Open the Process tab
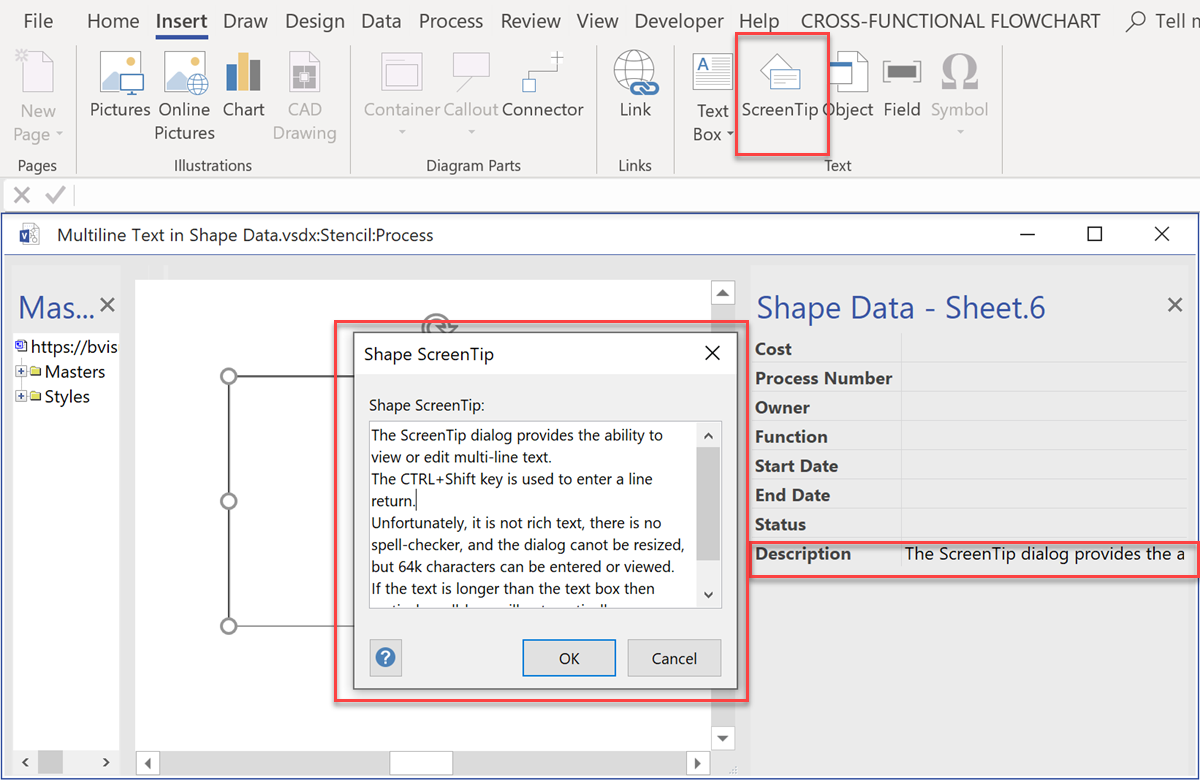This screenshot has width=1200, height=781. click(x=451, y=20)
